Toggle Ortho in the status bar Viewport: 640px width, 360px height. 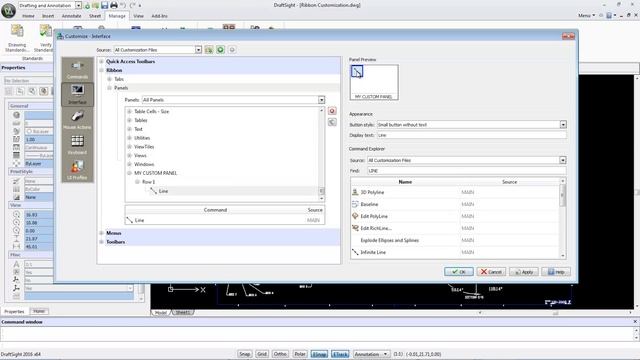click(x=280, y=354)
